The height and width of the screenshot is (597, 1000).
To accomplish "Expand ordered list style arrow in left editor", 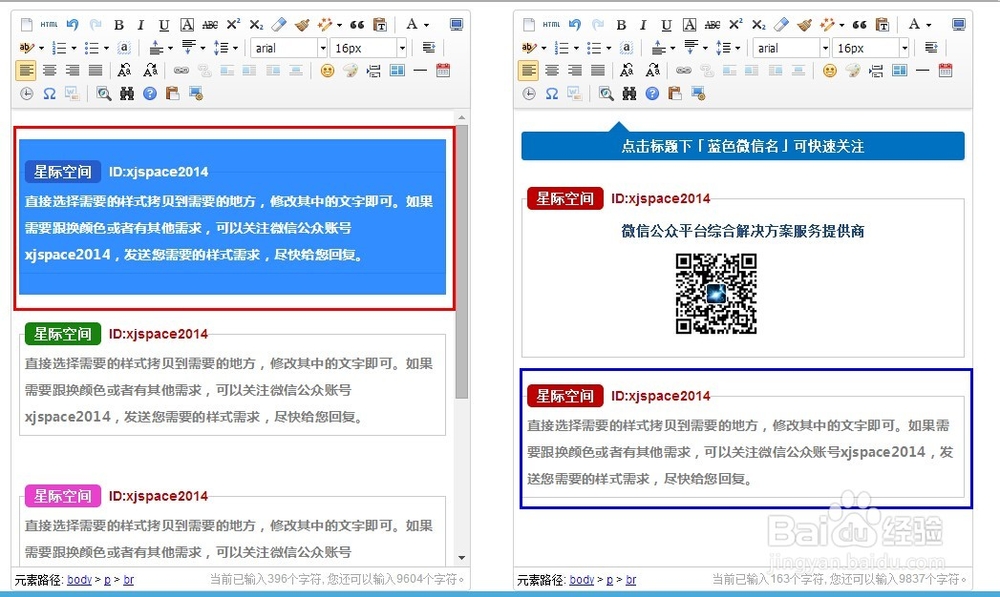I will (x=74, y=48).
